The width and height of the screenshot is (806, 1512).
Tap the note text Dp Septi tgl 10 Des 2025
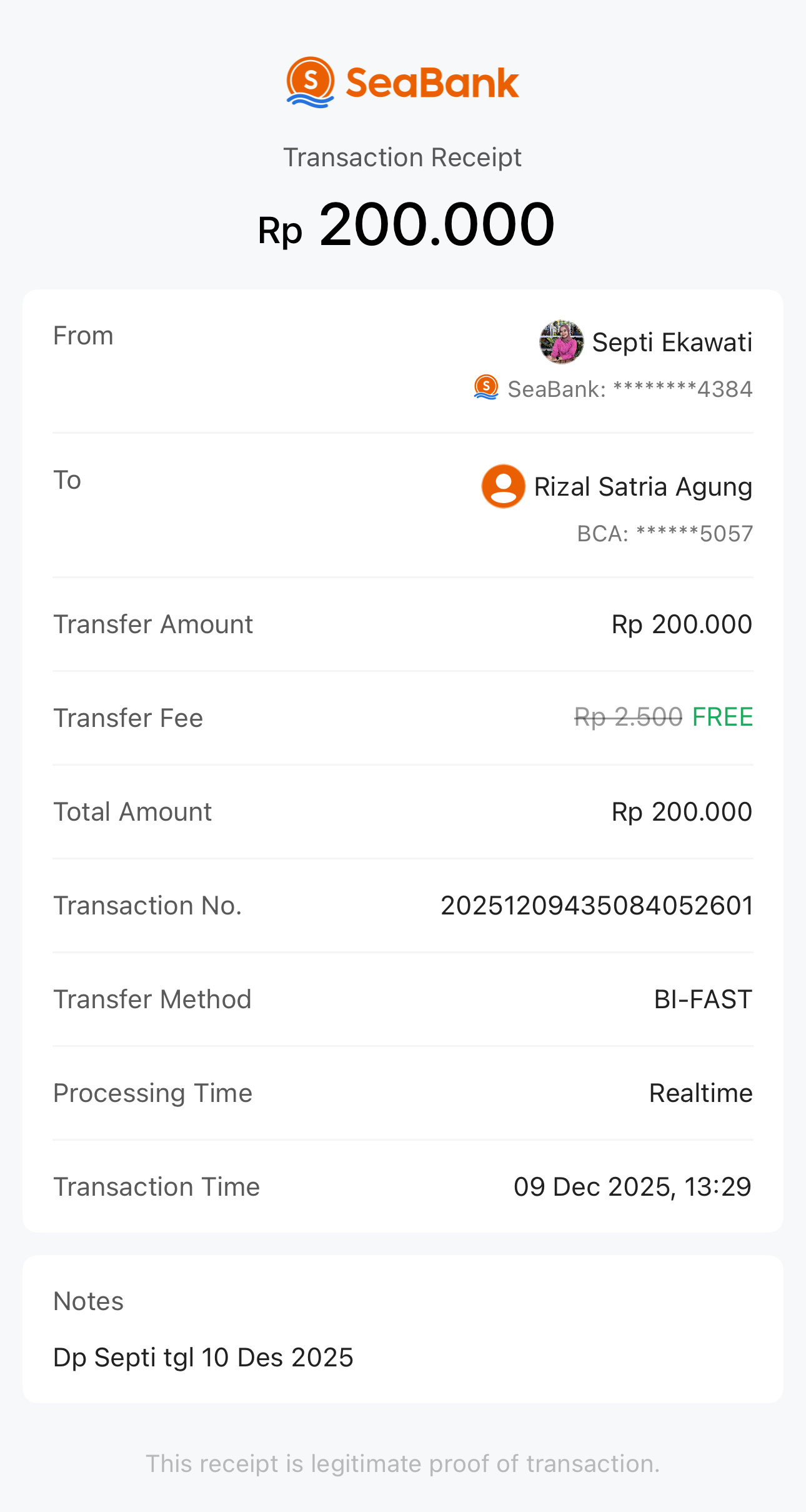pos(204,1358)
